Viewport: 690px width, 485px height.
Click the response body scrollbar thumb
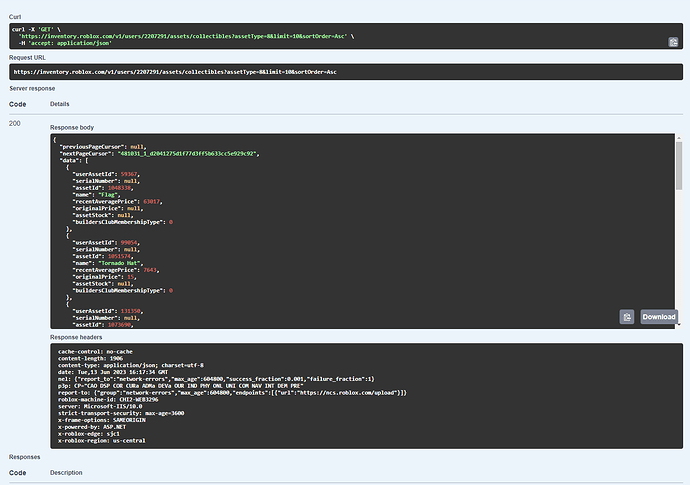[678, 172]
